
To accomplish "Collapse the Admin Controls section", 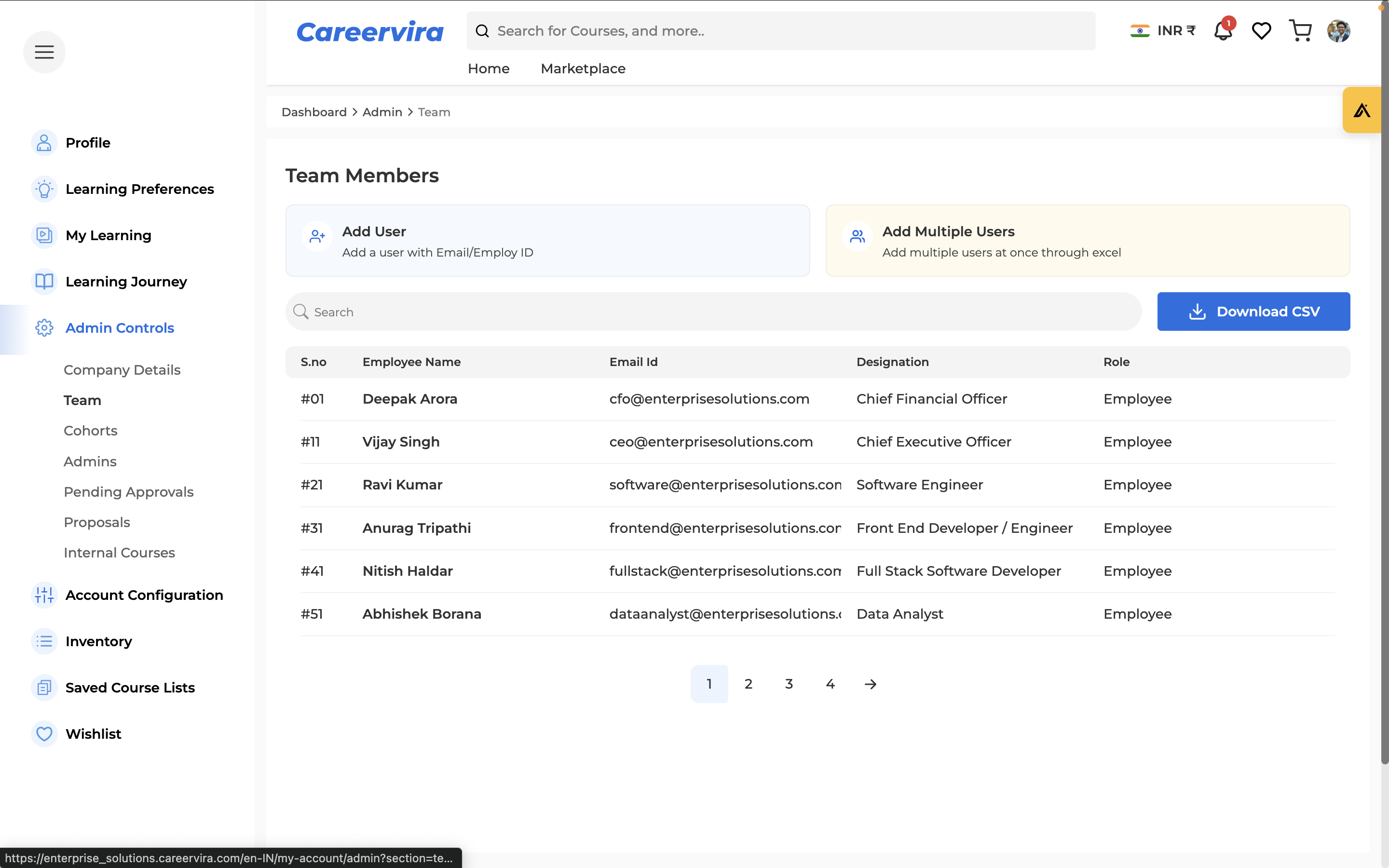I will 120,328.
